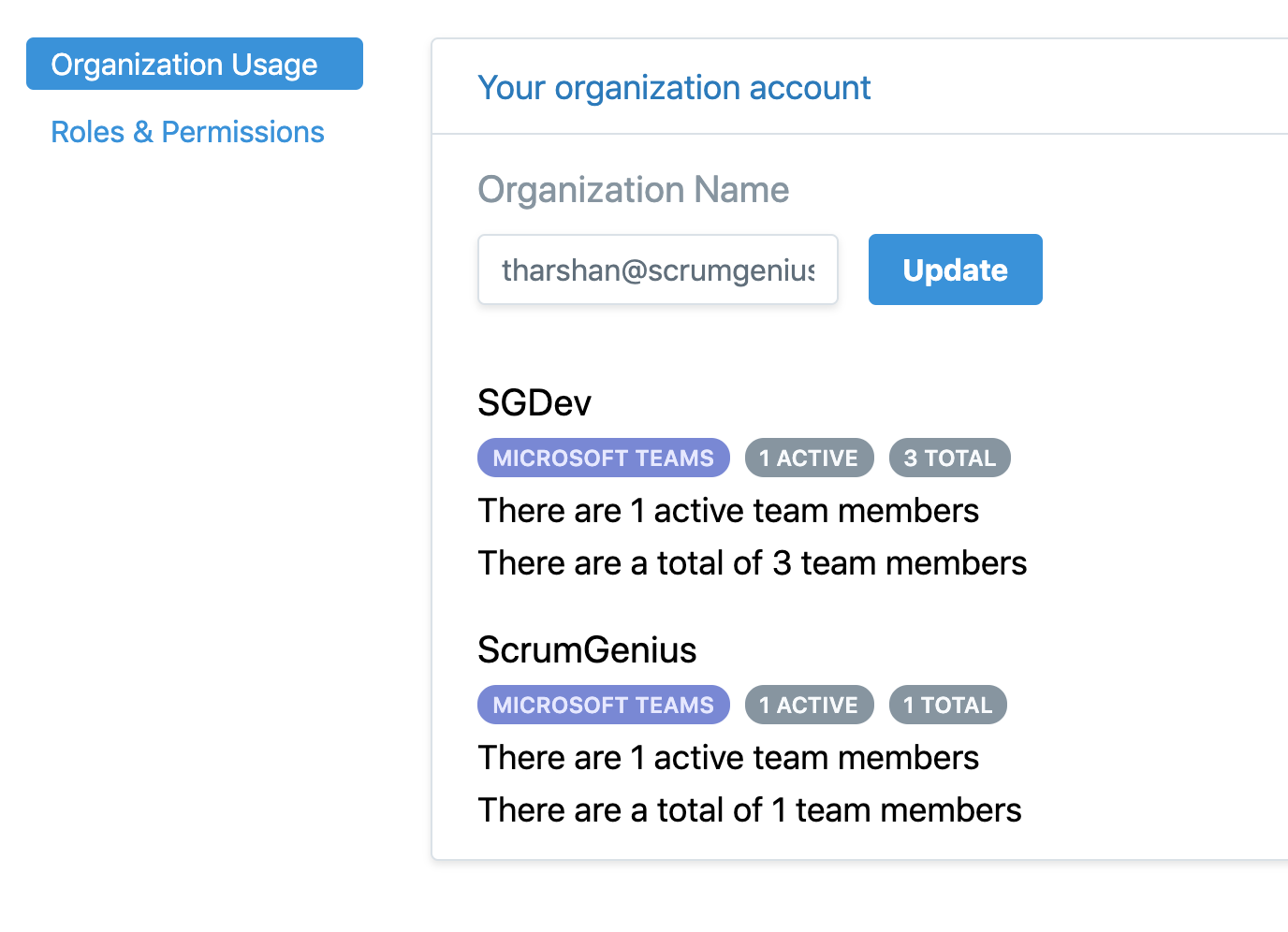Click ScrumGenius's 'There are 1 active team members' text

(728, 758)
